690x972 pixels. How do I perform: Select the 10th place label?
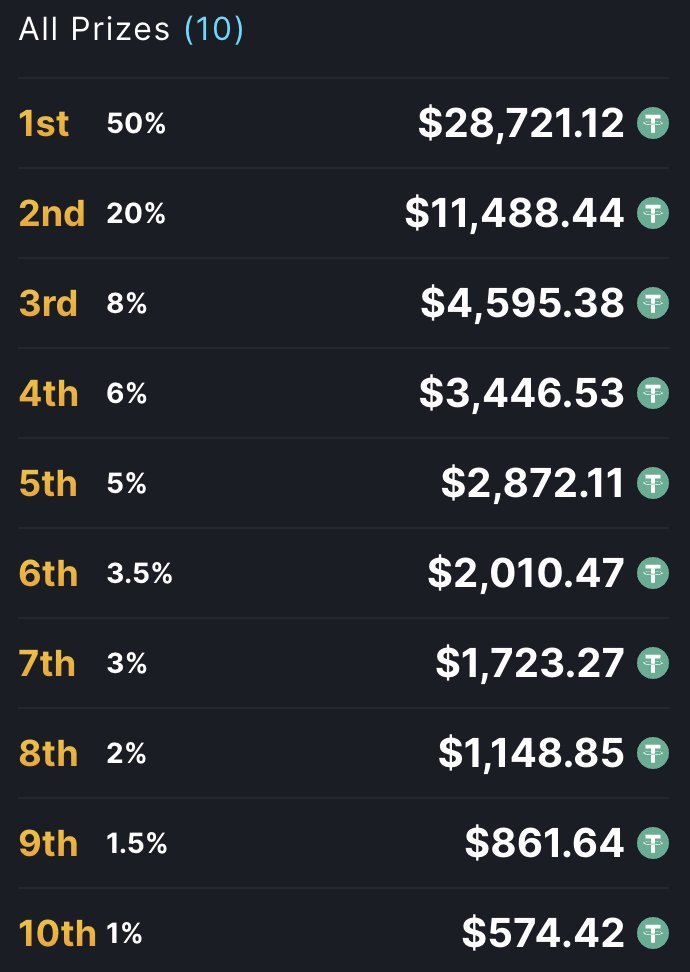(x=57, y=933)
